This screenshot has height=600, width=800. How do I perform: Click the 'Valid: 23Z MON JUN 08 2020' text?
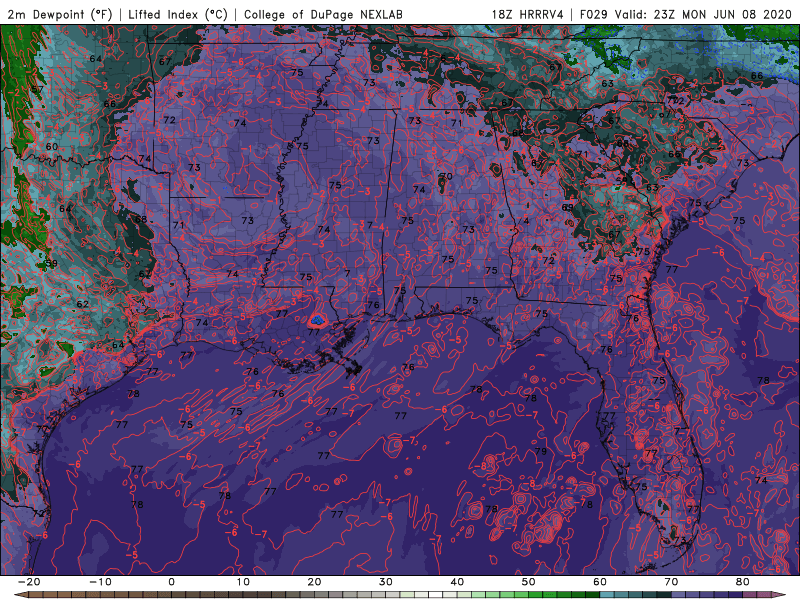(706, 14)
